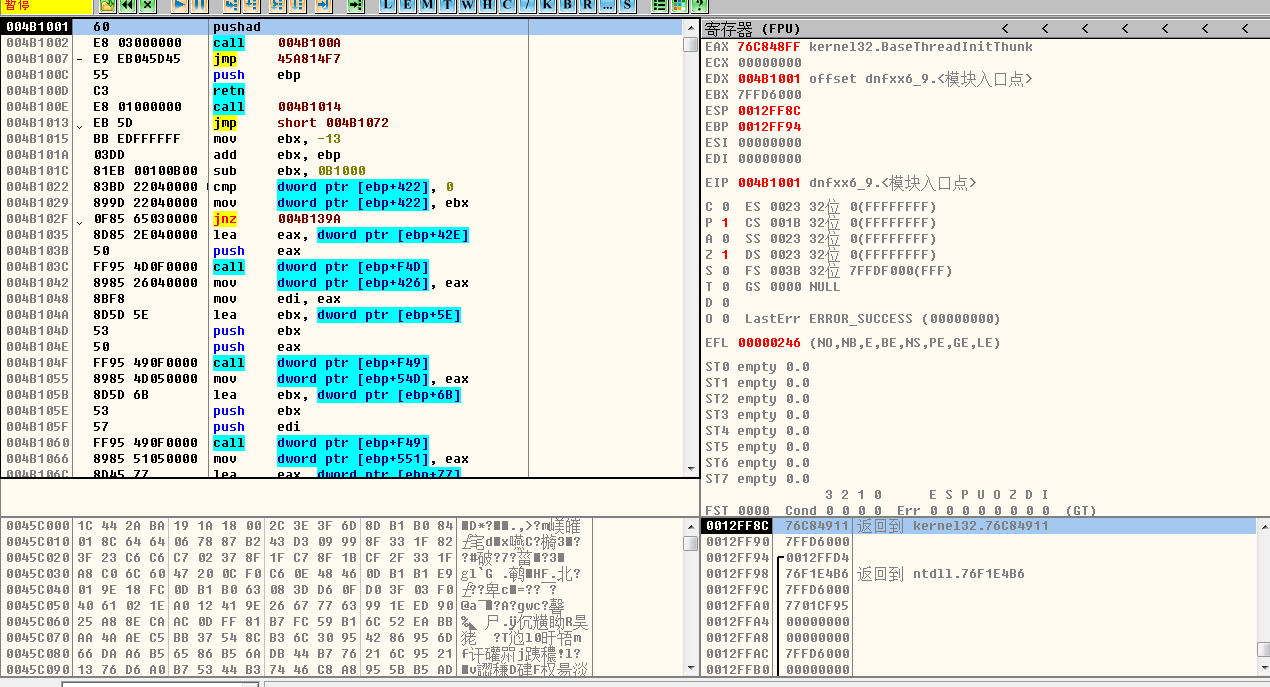Open Appearance options colored grid icon
1270x687 pixels.
[679, 5]
